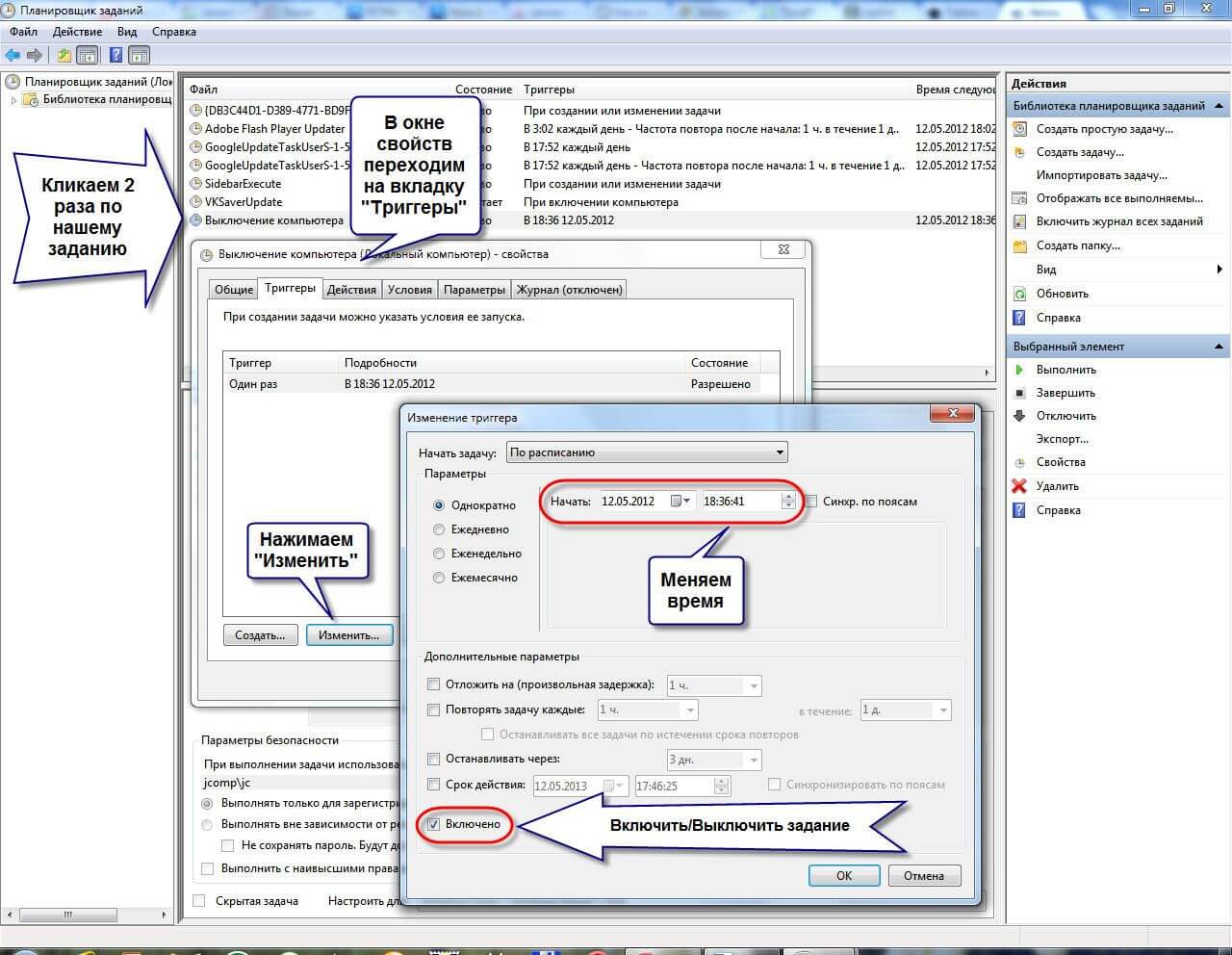Switch to the 'Параметры' tab
The image size is (1232, 955).
(475, 290)
